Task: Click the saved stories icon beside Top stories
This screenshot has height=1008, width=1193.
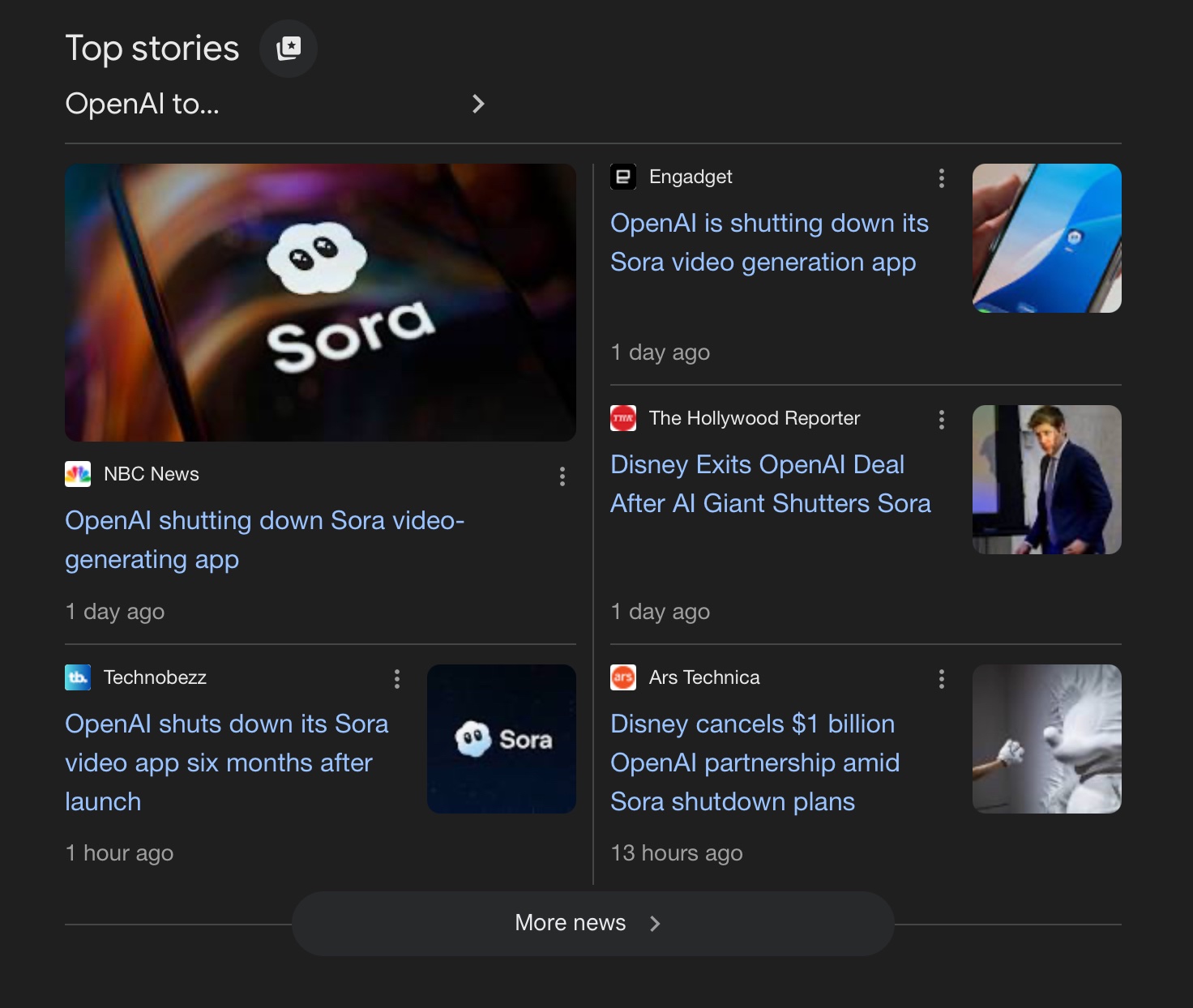Action: pyautogui.click(x=288, y=49)
